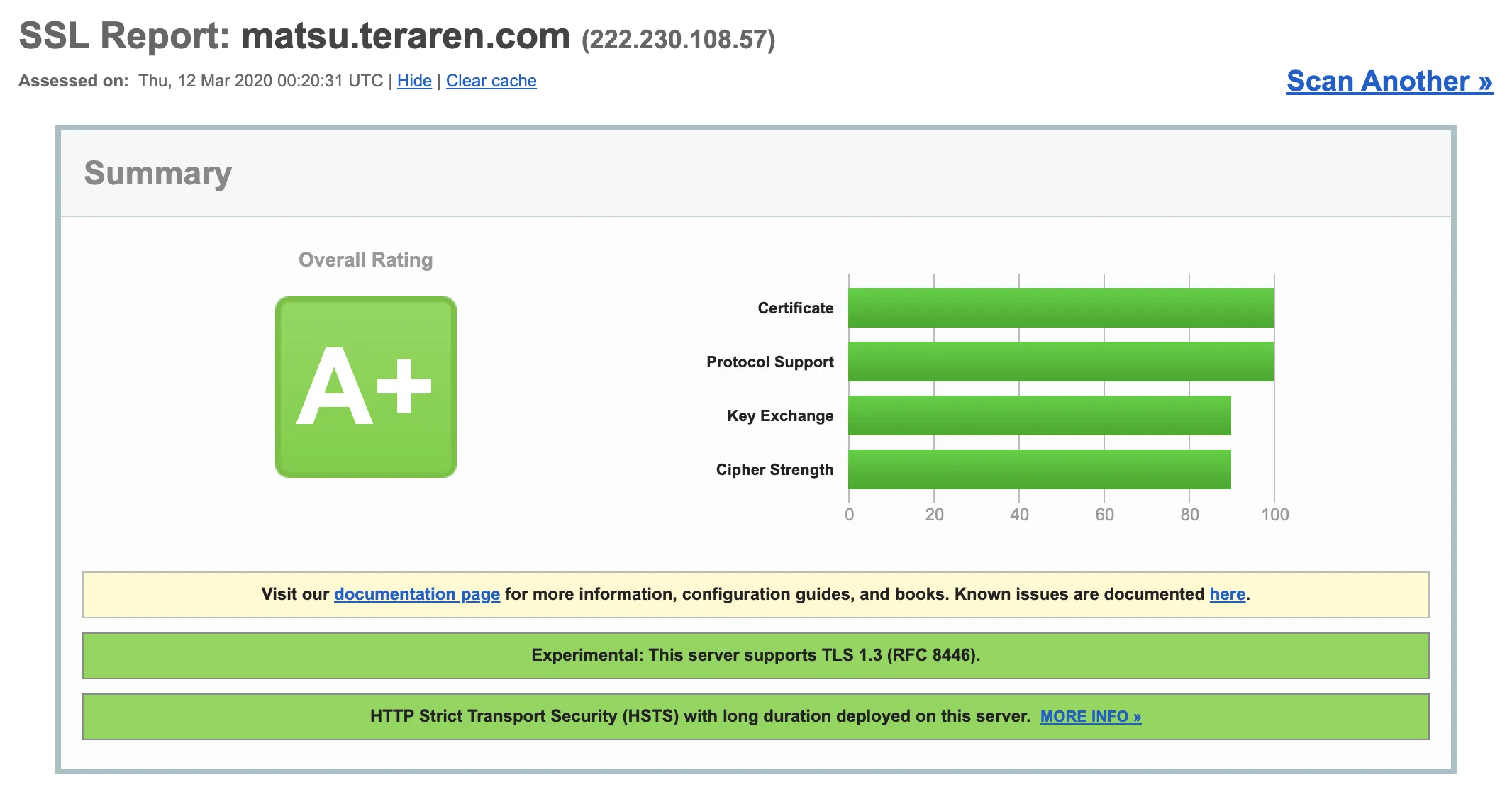Viewport: 1512px width, 787px height.
Task: Click the Clear cache link
Action: pos(491,81)
